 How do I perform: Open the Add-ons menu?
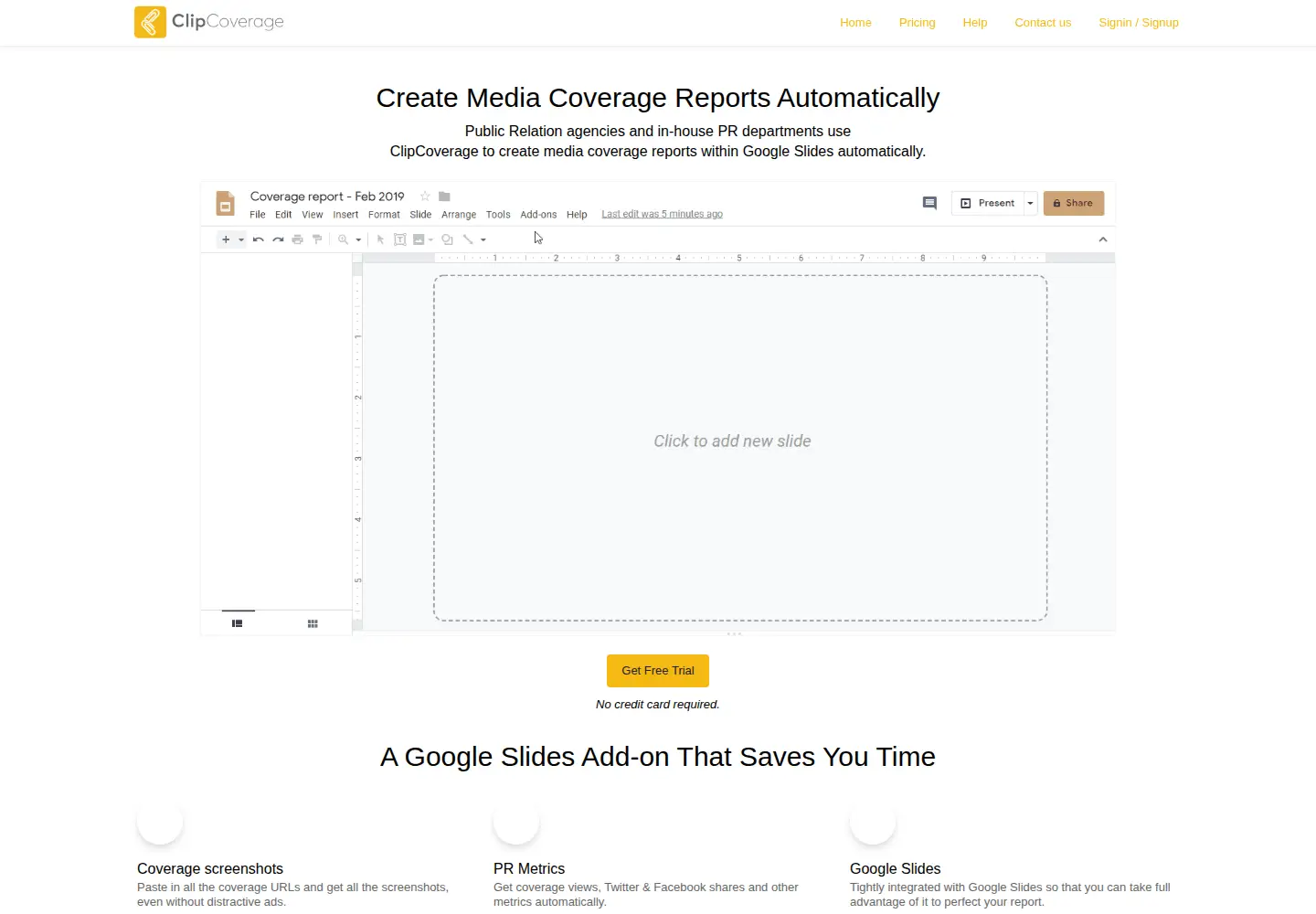(x=538, y=215)
